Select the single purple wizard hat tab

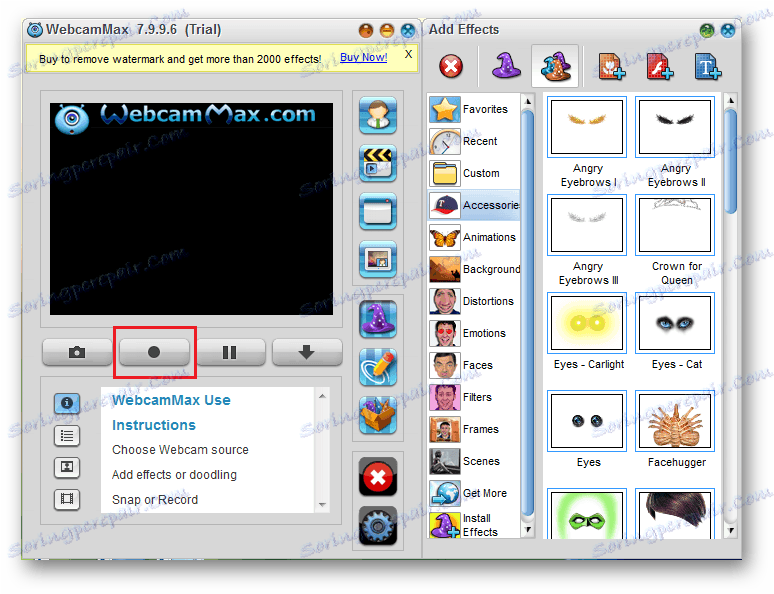[x=506, y=66]
